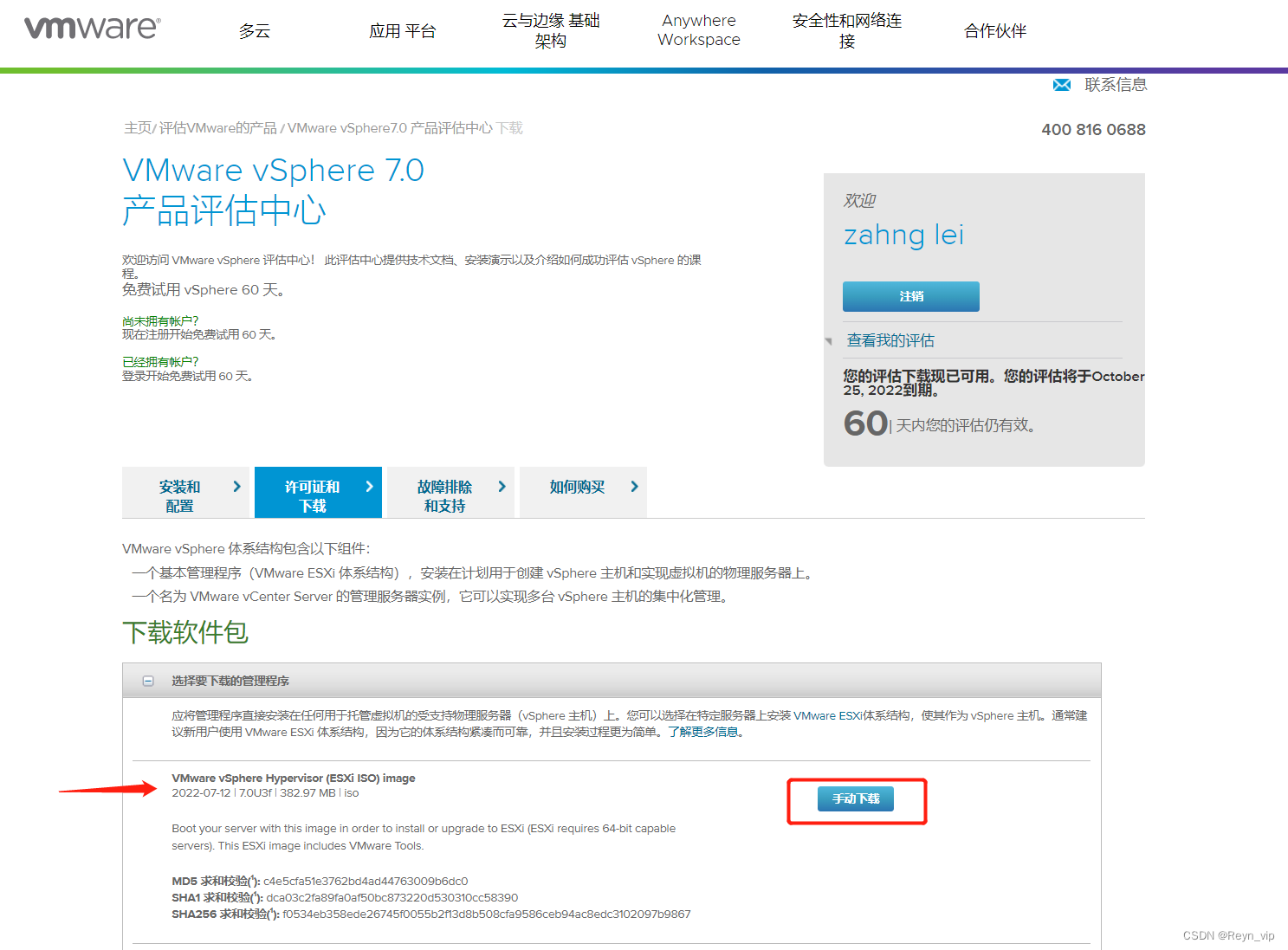Click the 查看我的评估 link

click(890, 340)
